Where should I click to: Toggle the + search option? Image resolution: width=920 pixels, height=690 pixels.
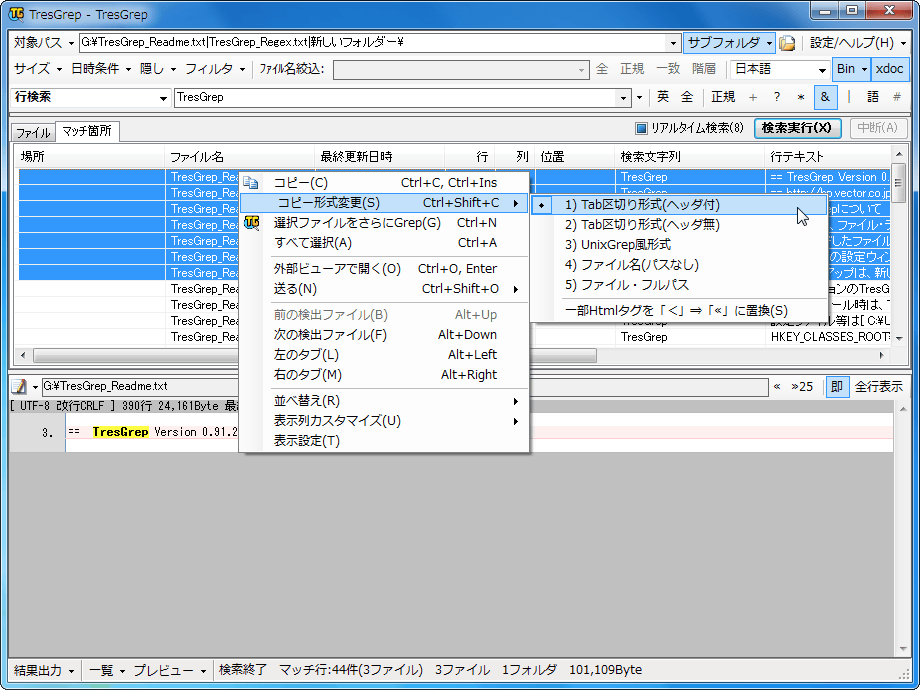click(x=753, y=97)
